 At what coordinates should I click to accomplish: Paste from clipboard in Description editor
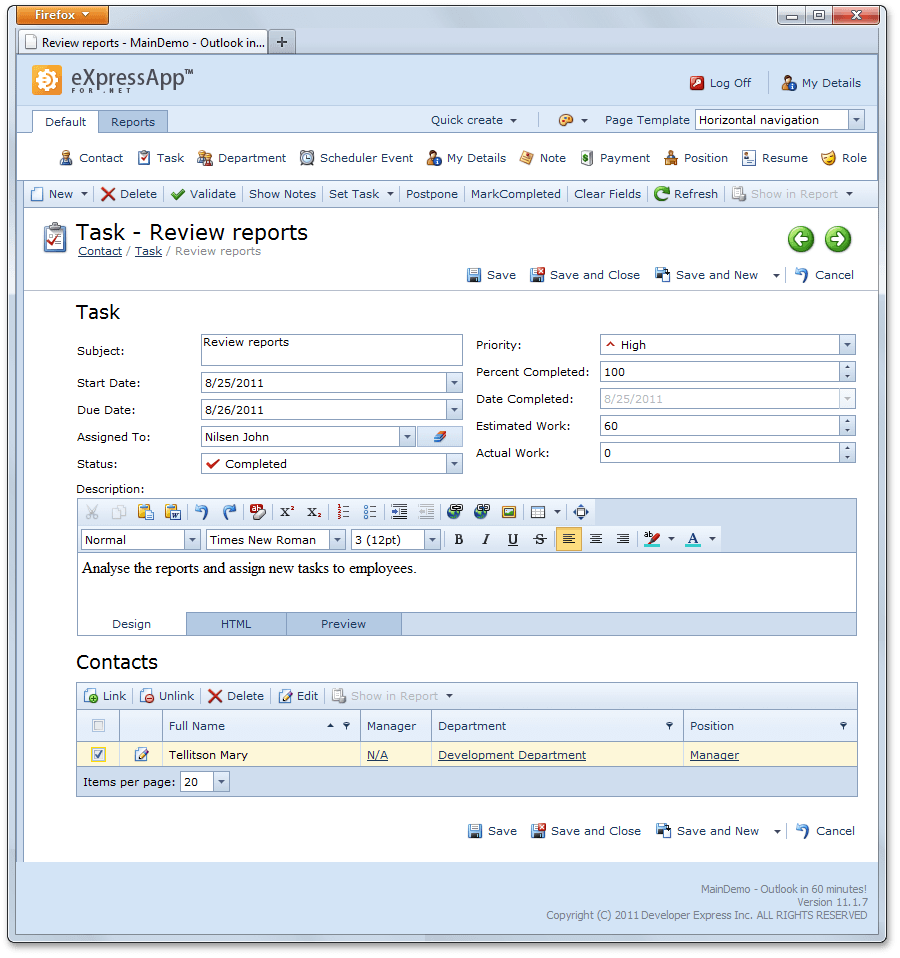tap(145, 512)
